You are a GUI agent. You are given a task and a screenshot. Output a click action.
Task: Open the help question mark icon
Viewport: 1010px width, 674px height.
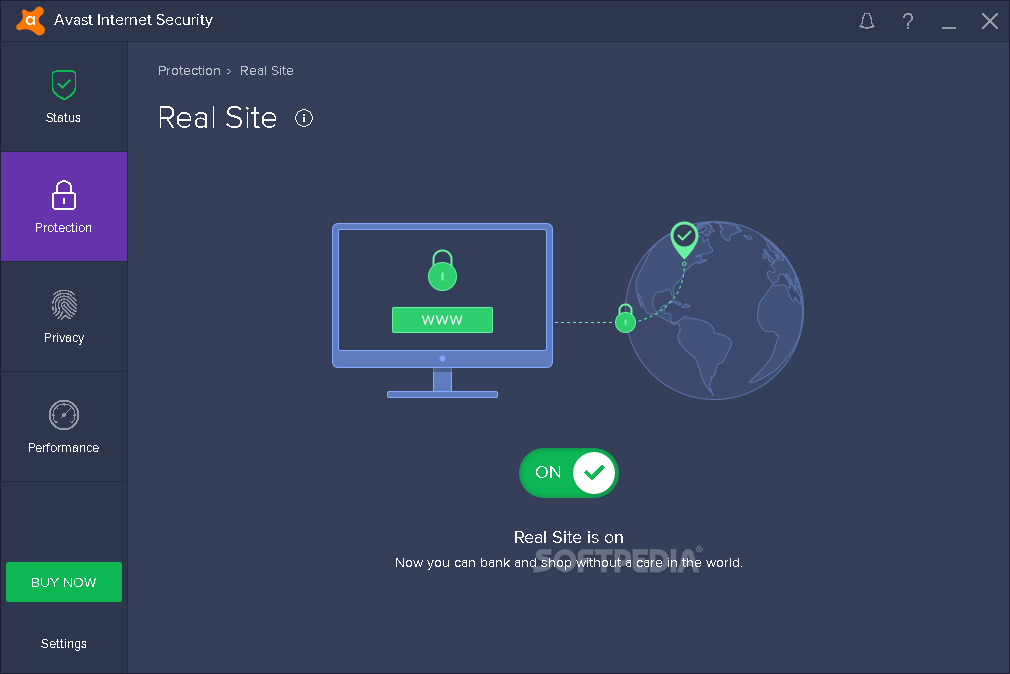(x=908, y=21)
